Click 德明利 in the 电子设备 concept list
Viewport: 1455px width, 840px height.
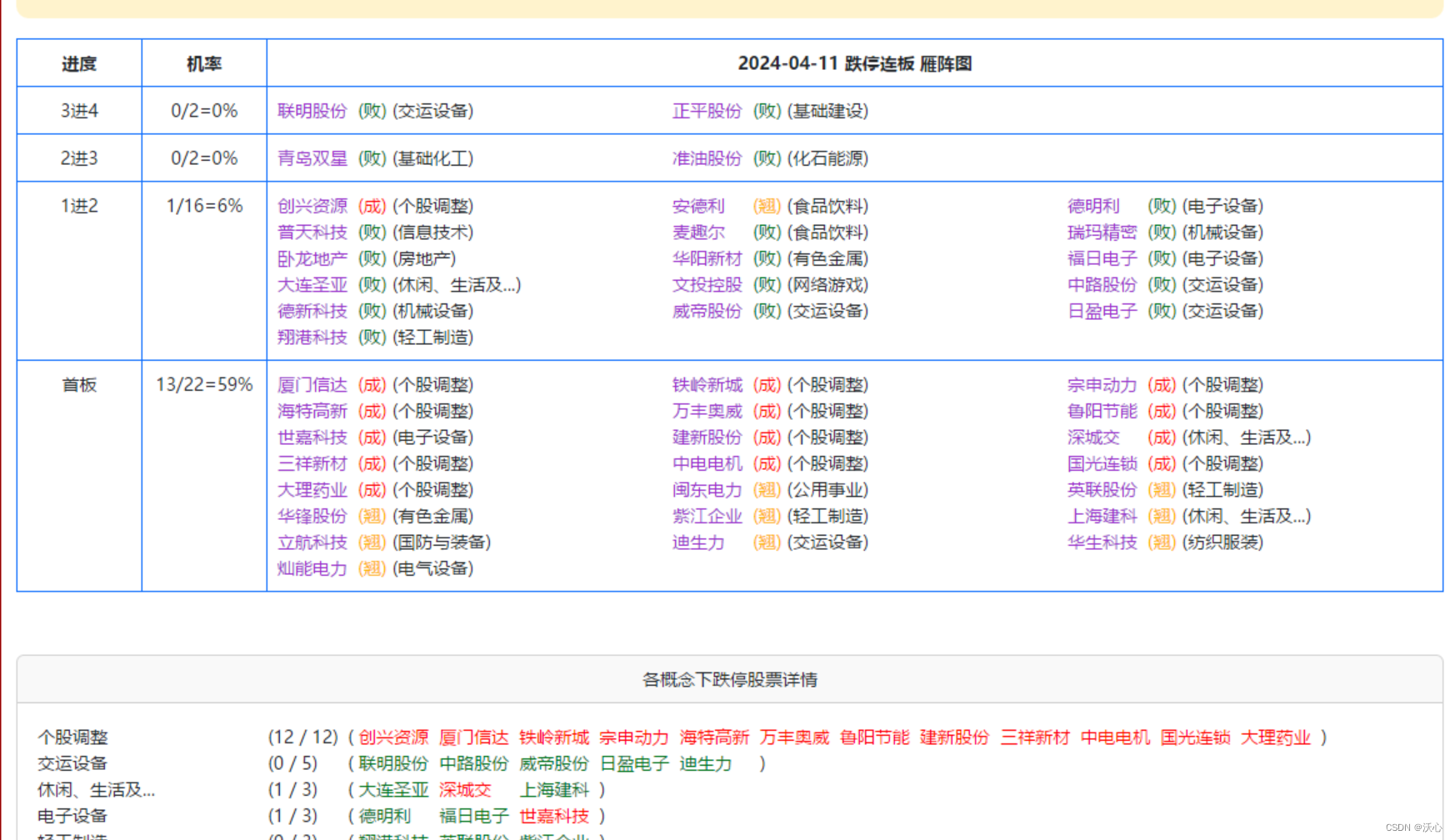pos(384,816)
